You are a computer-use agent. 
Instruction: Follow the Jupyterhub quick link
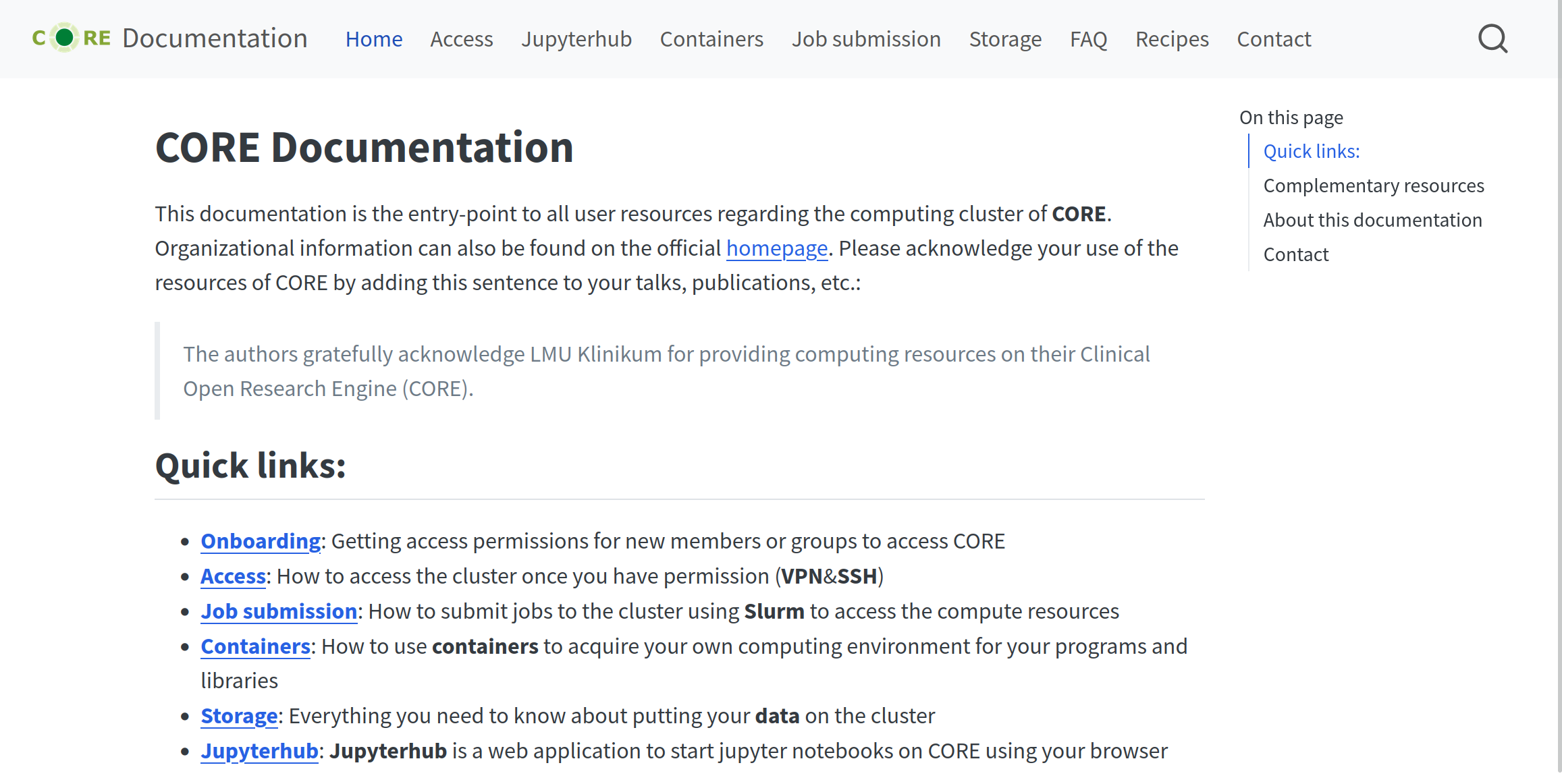[259, 751]
